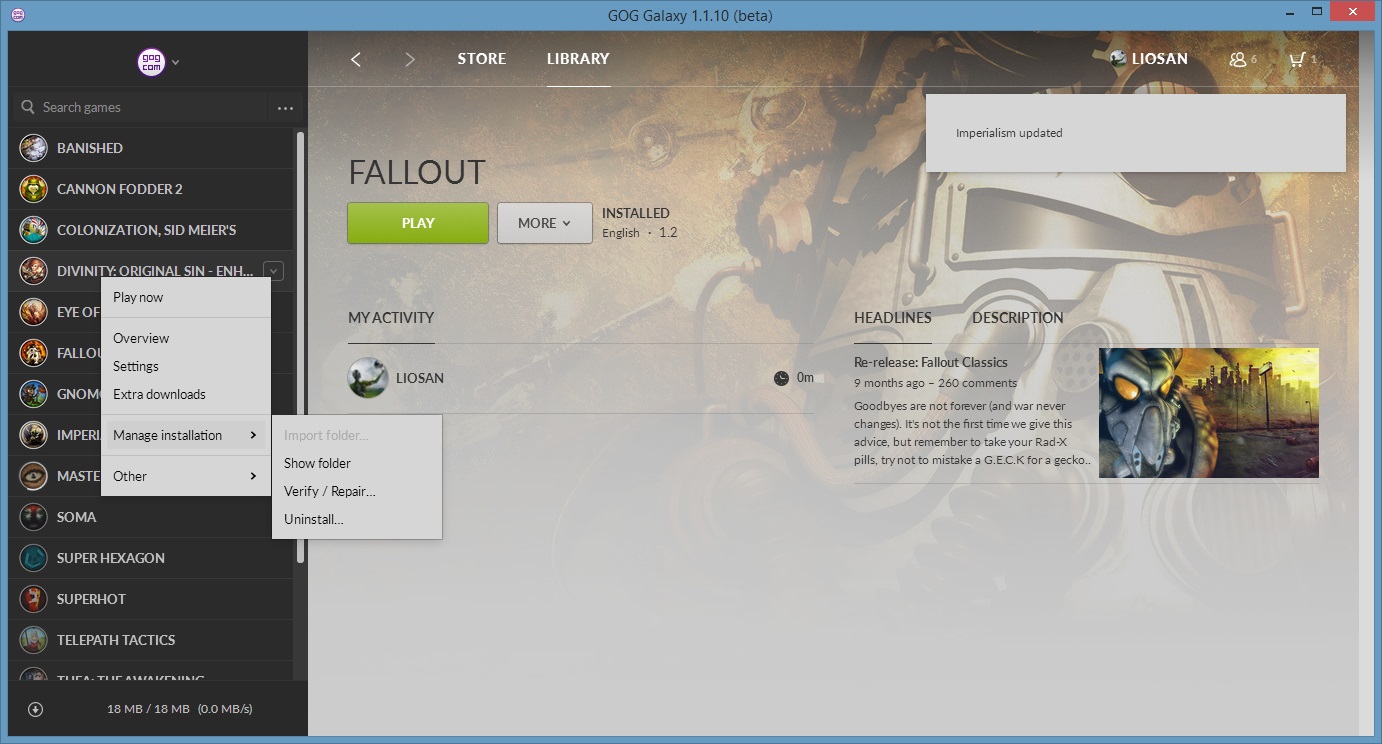Select the Master of Orion game icon
The image size is (1382, 744).
click(33, 476)
